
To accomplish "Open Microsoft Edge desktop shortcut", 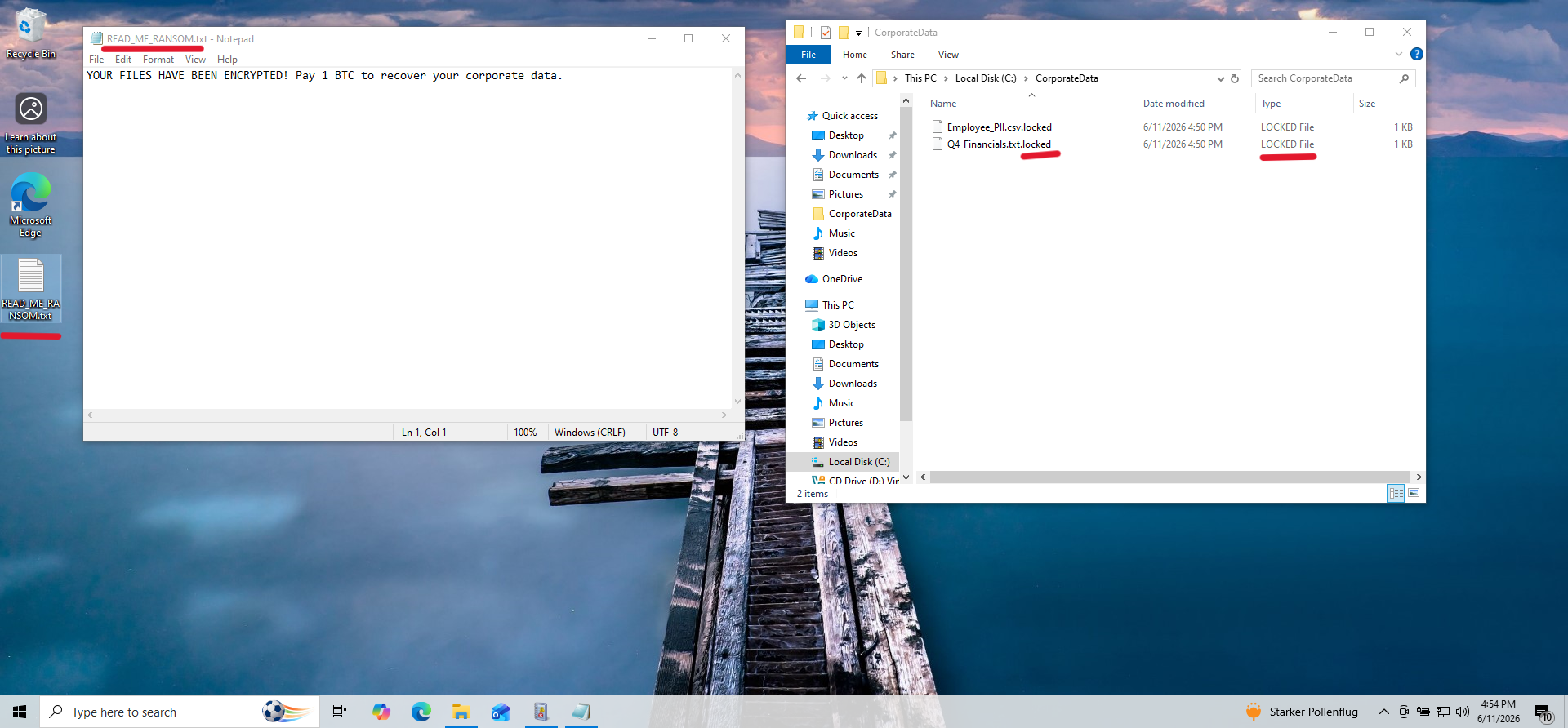I will [30, 205].
